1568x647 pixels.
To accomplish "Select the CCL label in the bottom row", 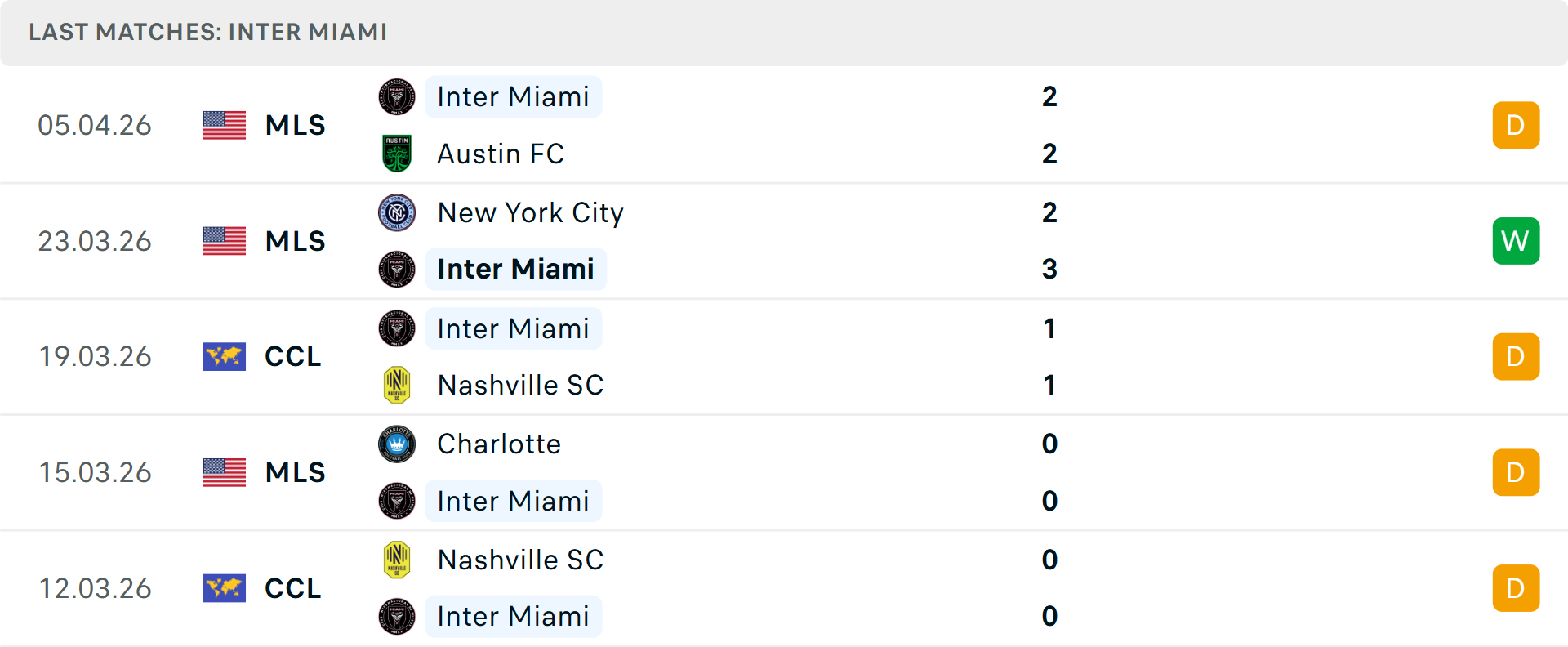I will (292, 588).
